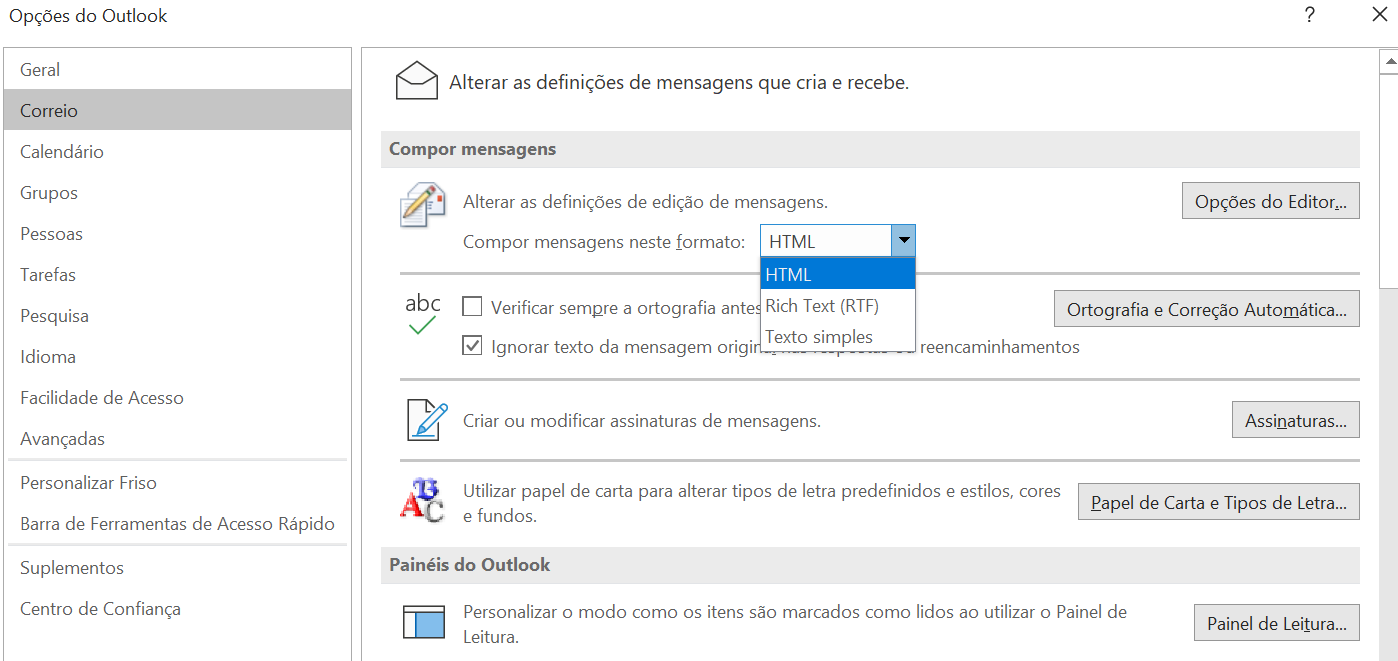The height and width of the screenshot is (661, 1398).
Task: Select the Correio category
Action: pos(177,110)
